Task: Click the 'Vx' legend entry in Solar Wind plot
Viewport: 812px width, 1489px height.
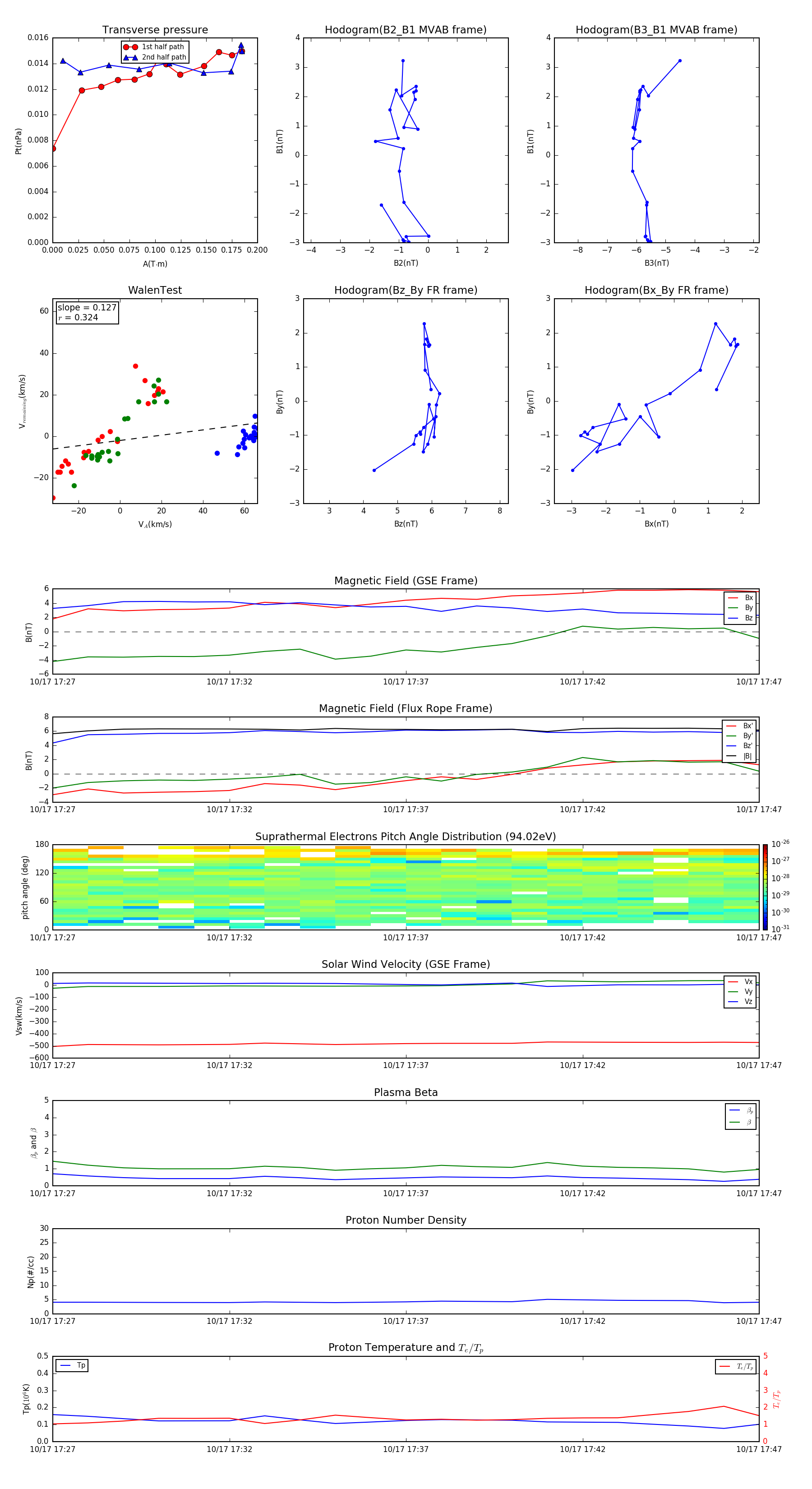Action: coord(740,981)
